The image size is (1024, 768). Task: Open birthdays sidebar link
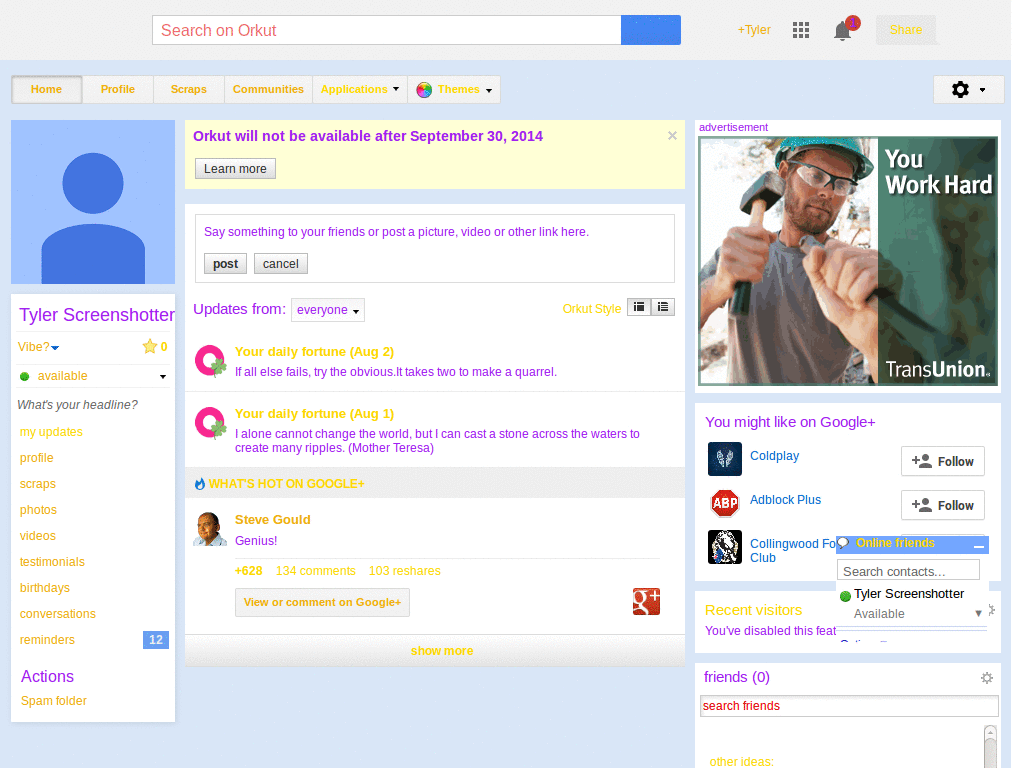(x=44, y=588)
